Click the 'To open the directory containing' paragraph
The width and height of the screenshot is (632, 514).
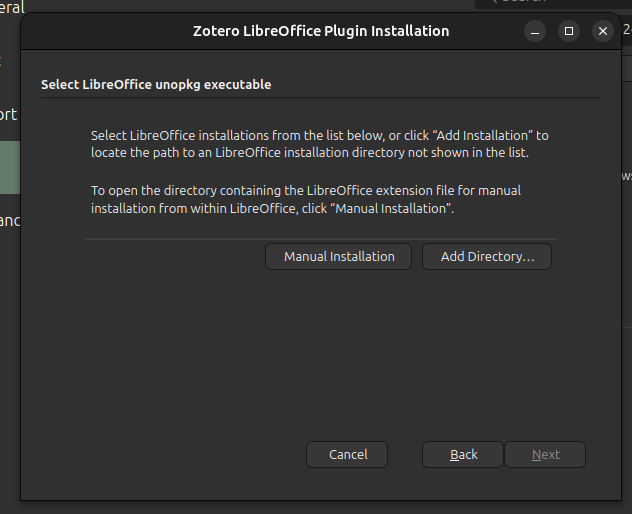tap(306, 200)
